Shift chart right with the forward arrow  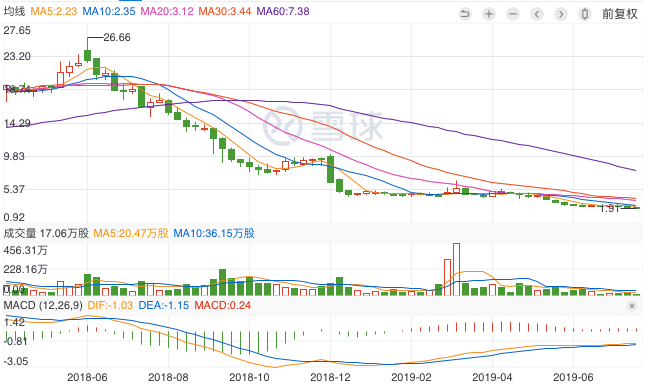coord(561,14)
